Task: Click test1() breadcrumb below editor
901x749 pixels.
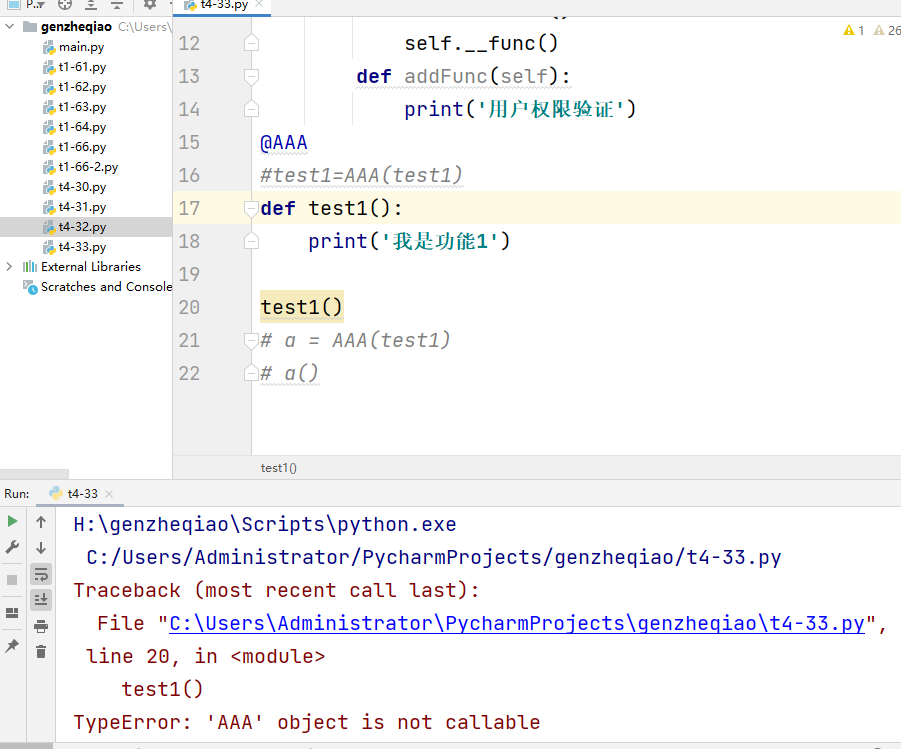Action: 279,468
